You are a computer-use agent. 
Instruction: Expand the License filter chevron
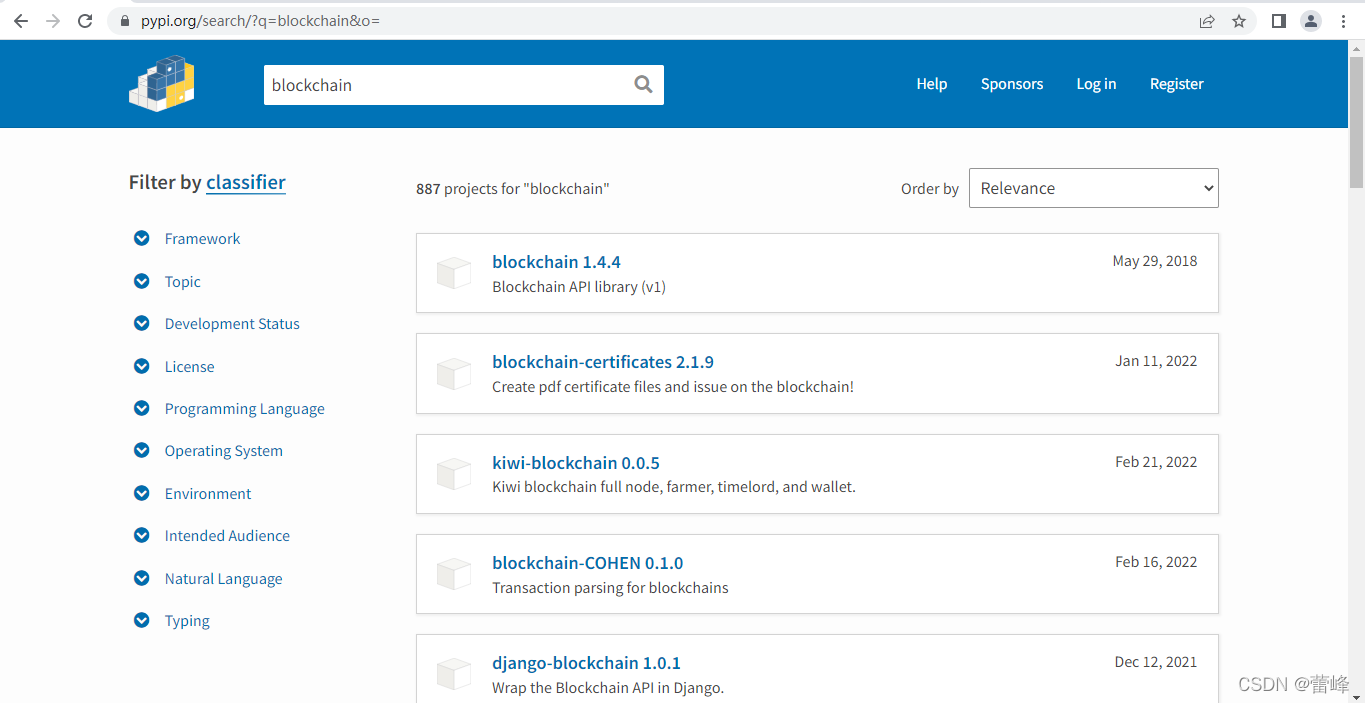pyautogui.click(x=142, y=366)
